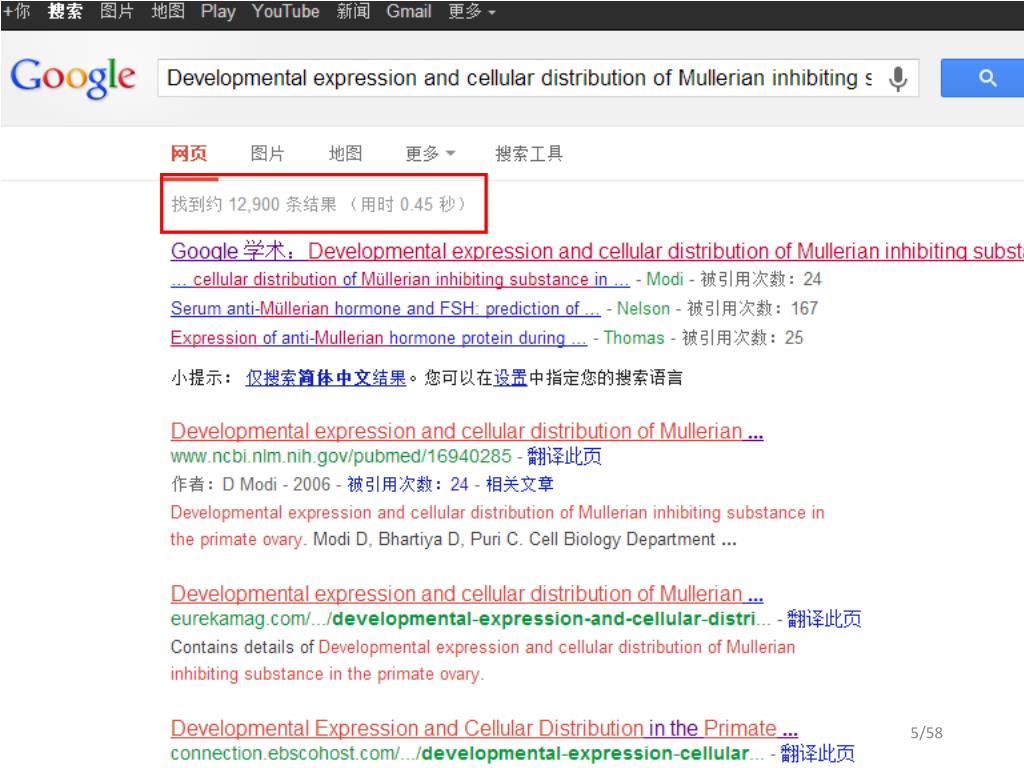Open the 更多 dropdown in top bar
The image size is (1024, 768).
click(472, 11)
